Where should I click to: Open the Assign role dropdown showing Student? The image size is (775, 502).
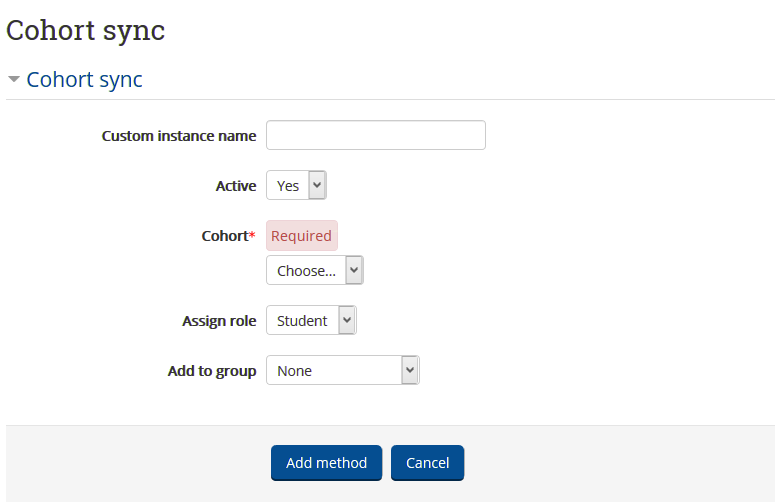(x=310, y=320)
